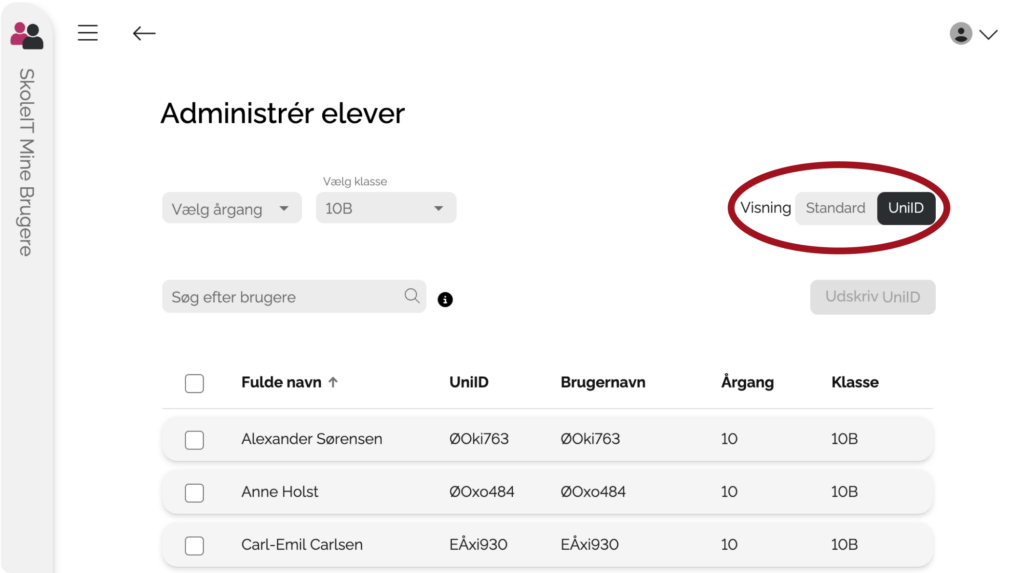The height and width of the screenshot is (573, 1024).
Task: Tick Carl-Emil Carlsen's checkbox
Action: (x=194, y=545)
